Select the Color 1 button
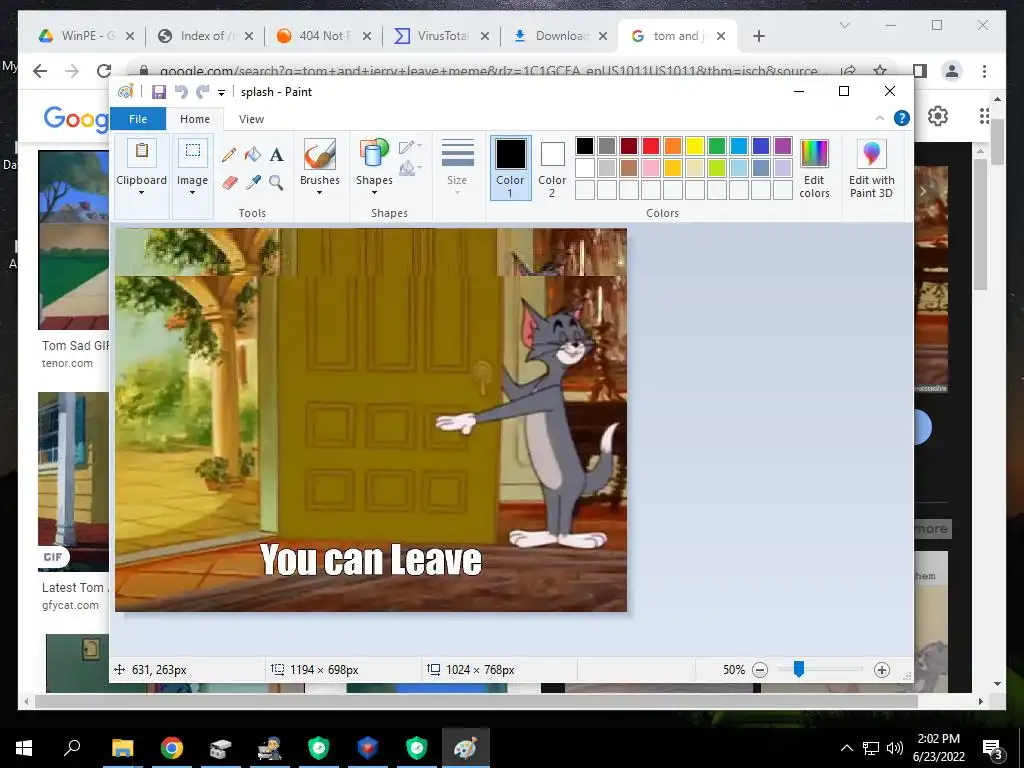 pyautogui.click(x=510, y=167)
